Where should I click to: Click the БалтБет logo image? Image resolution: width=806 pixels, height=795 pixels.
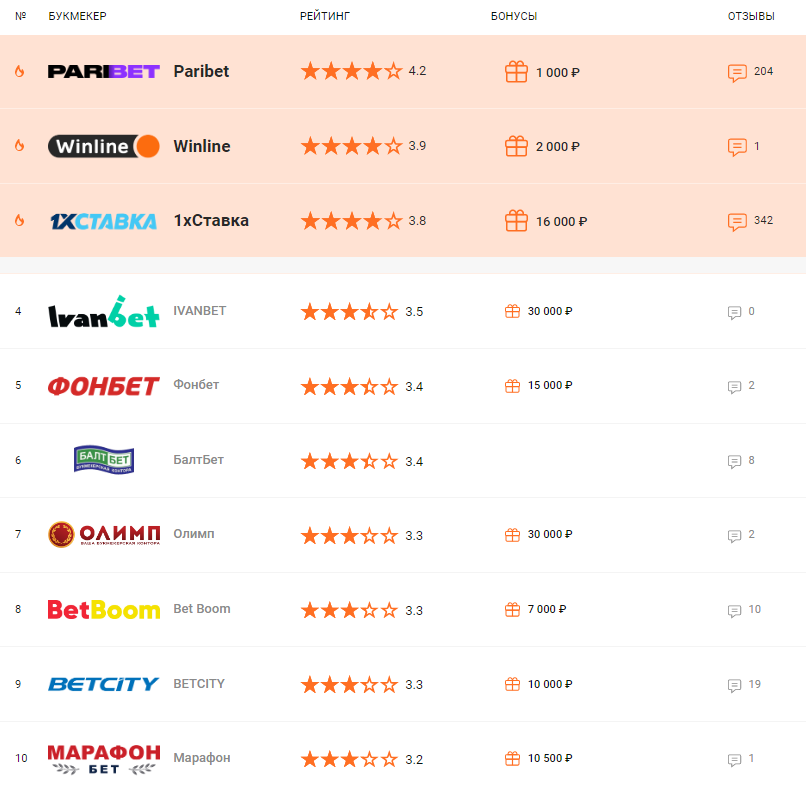[x=104, y=460]
